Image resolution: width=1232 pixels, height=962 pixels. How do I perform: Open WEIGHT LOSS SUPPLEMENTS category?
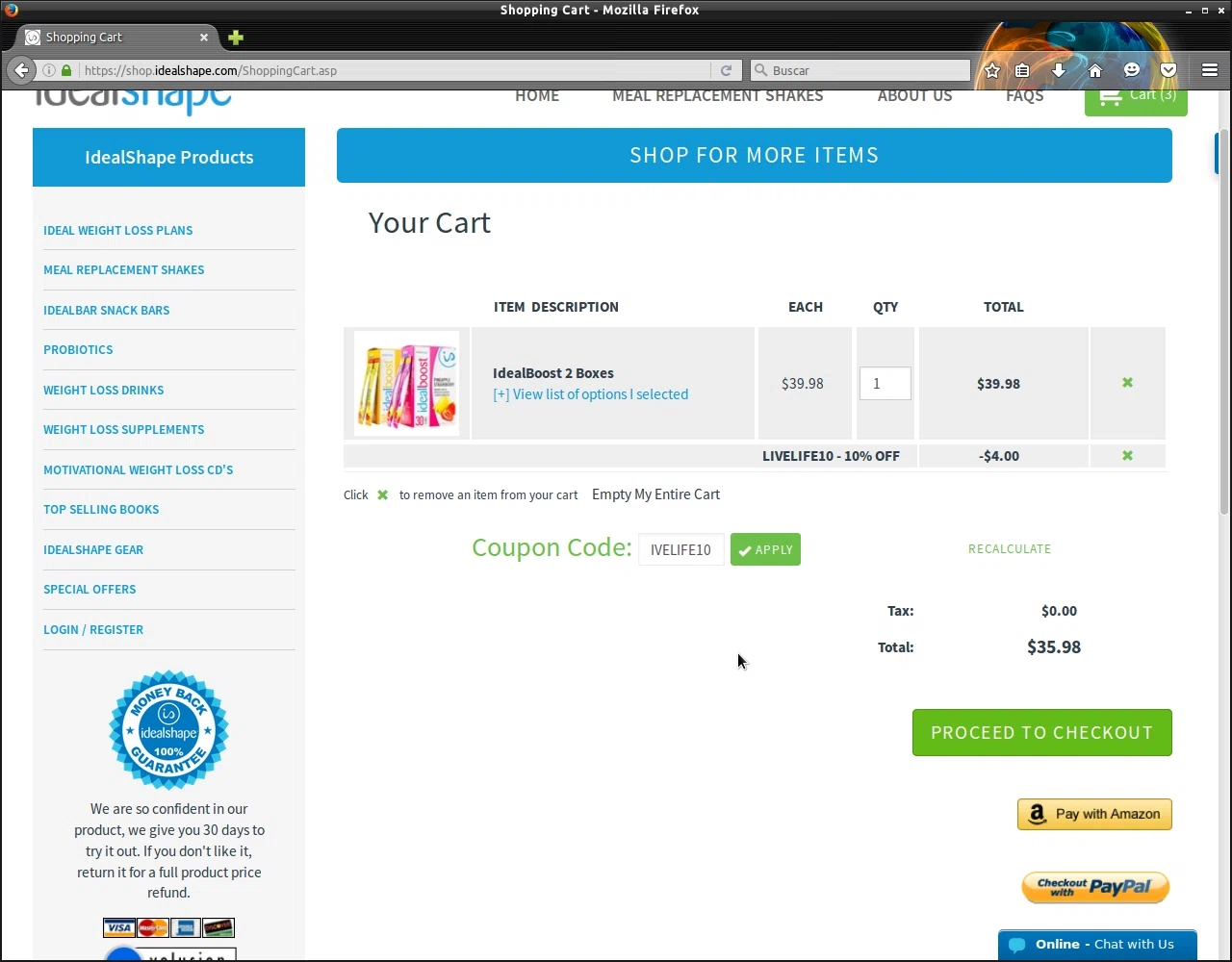click(123, 430)
